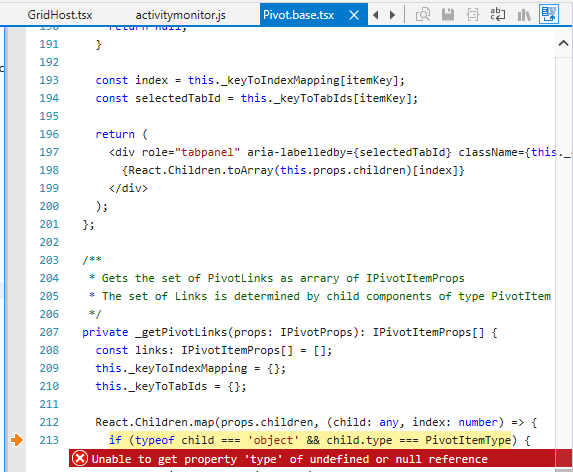Click the pretty print braces icon
The height and width of the screenshot is (472, 573).
pos(473,15)
